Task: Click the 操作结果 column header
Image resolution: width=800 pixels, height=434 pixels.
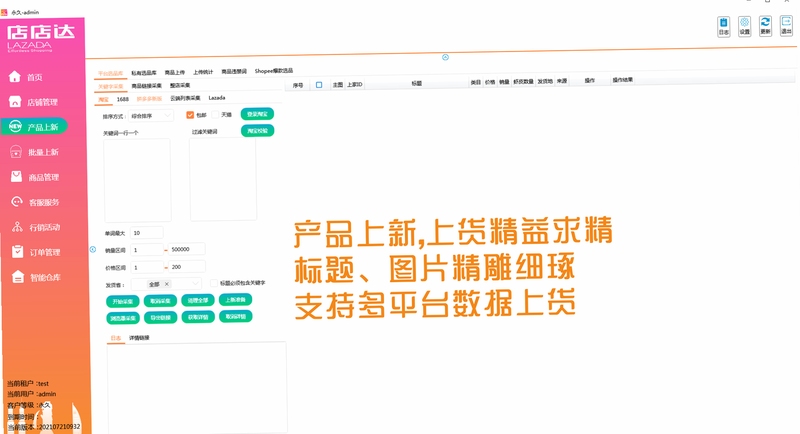Action: click(x=622, y=80)
